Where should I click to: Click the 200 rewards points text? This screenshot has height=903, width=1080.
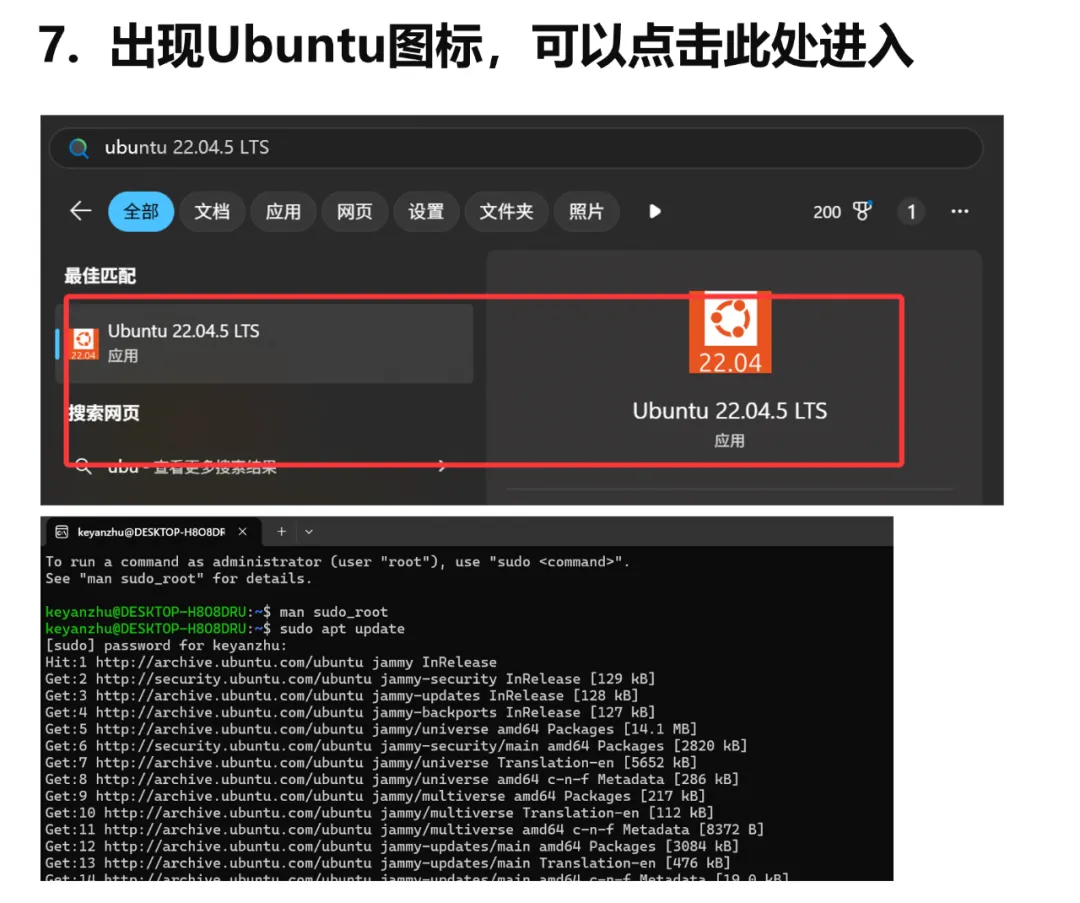tap(827, 212)
